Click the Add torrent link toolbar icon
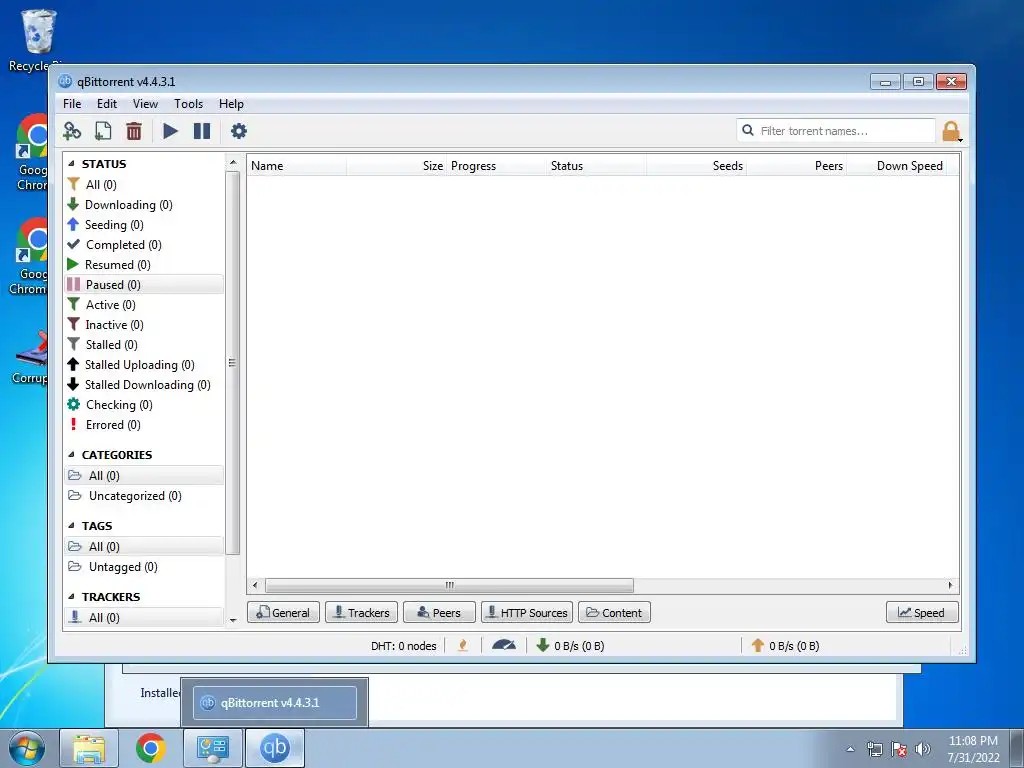Screen dimensions: 1024x768 tap(72, 131)
